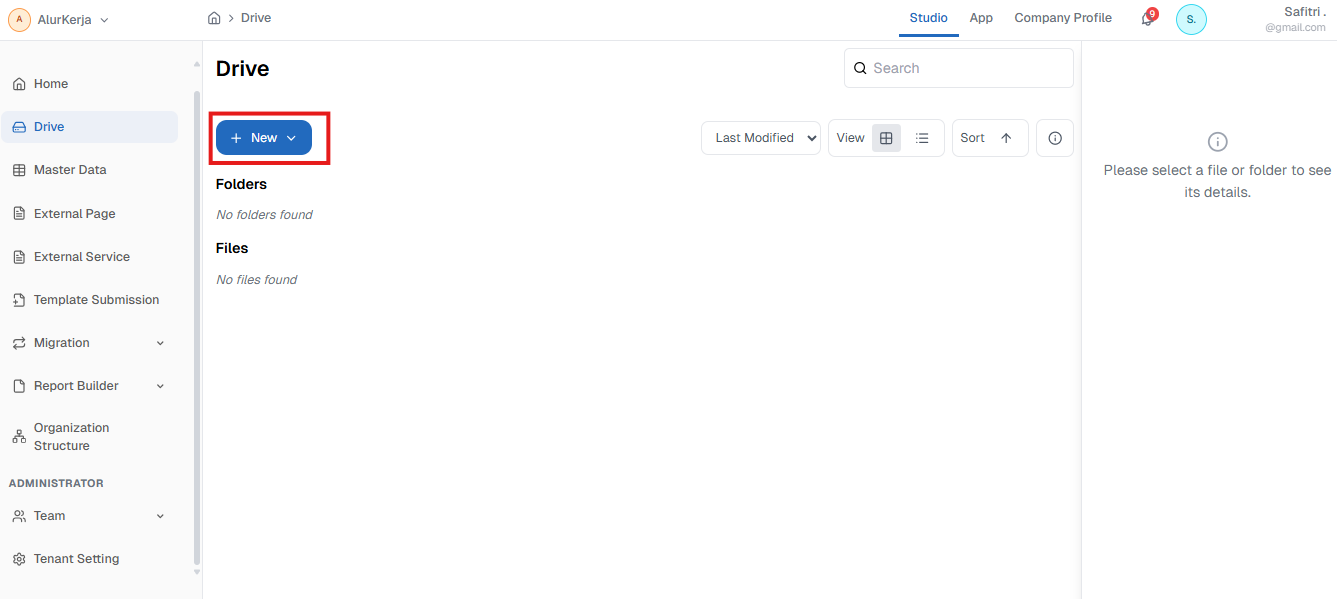Open the App tab
The height and width of the screenshot is (599, 1337).
point(981,18)
